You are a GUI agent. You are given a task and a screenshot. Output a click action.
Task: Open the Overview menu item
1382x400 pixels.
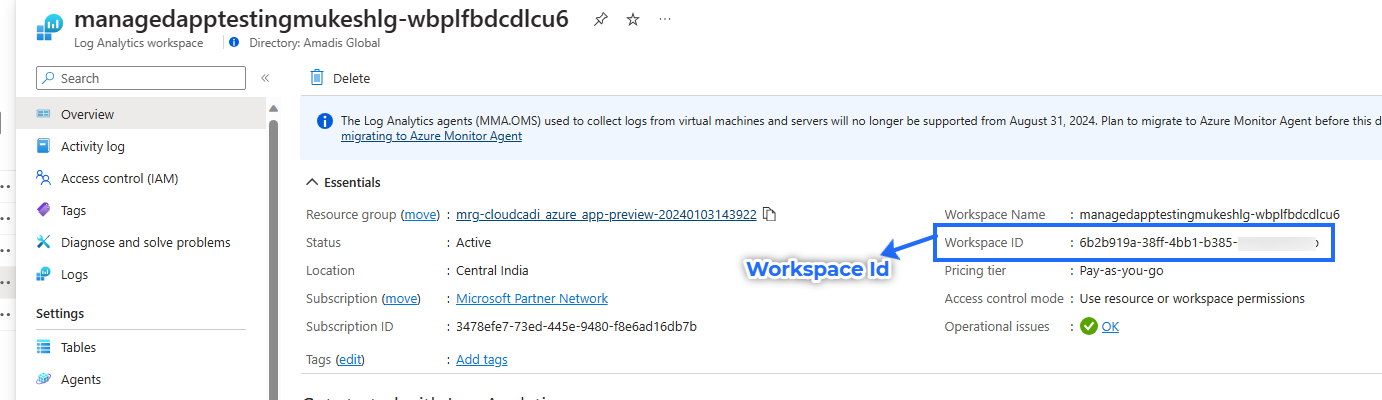pos(87,114)
